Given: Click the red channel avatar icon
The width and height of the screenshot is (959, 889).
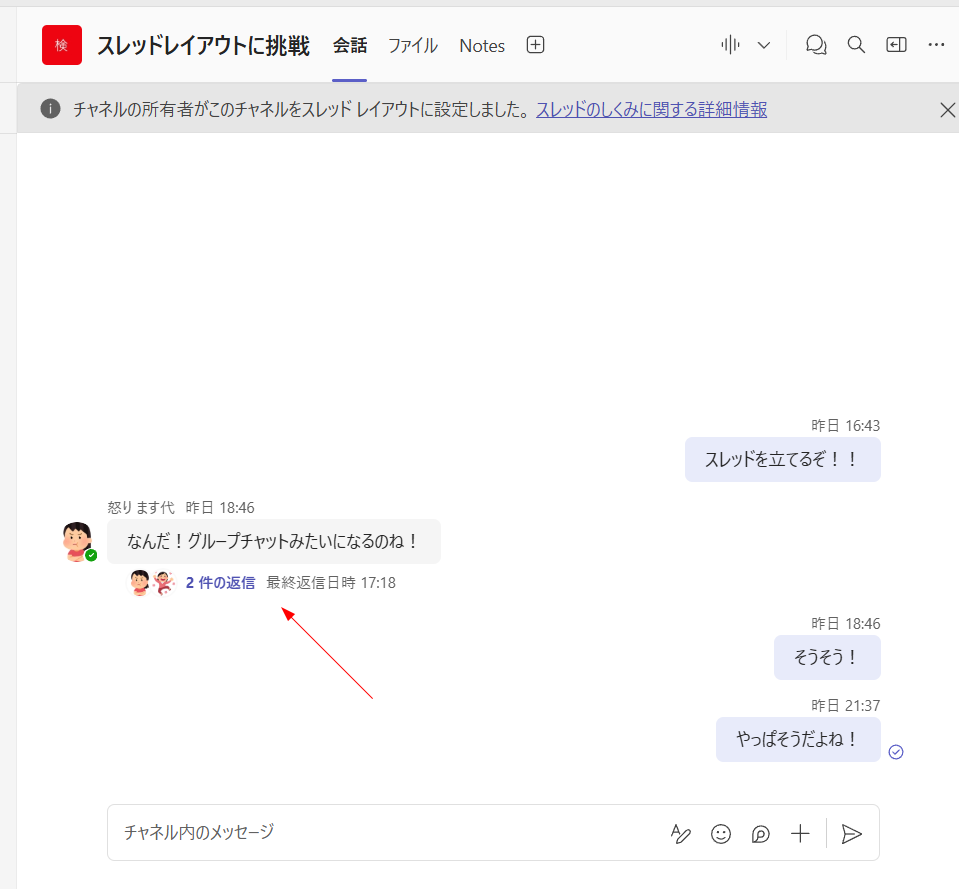Looking at the screenshot, I should coord(62,45).
